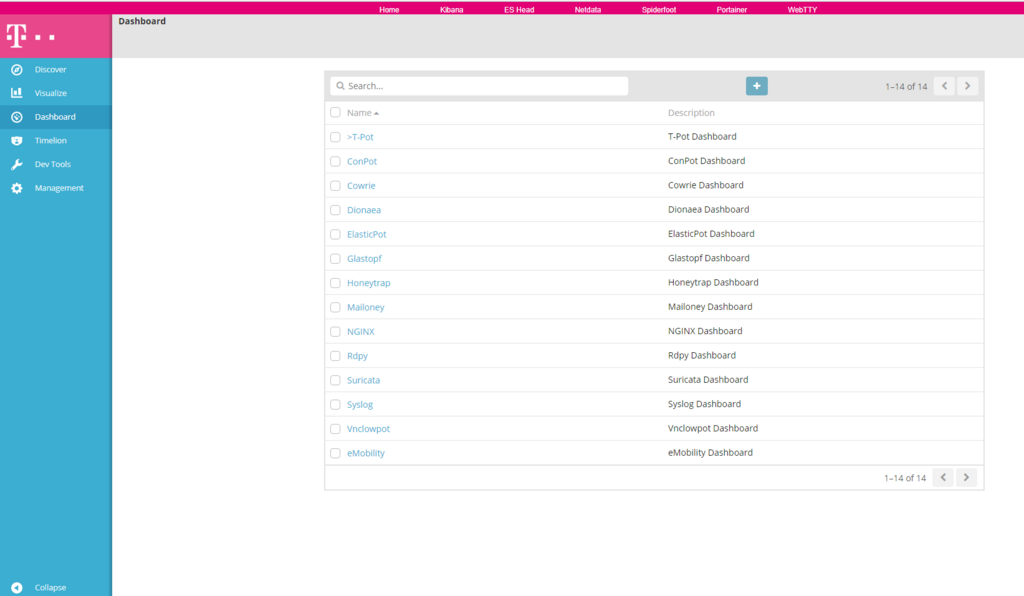
Task: Click the Visualize bar chart icon
Action: (17, 93)
